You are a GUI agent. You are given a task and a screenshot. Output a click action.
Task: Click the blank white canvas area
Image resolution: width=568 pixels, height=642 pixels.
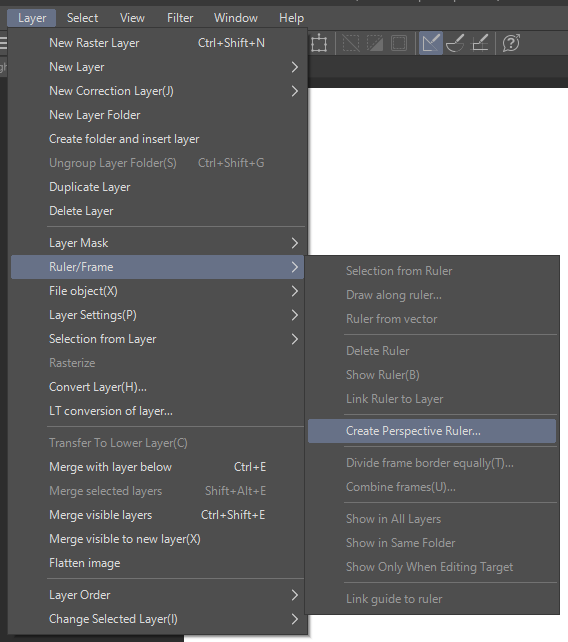tap(437, 170)
